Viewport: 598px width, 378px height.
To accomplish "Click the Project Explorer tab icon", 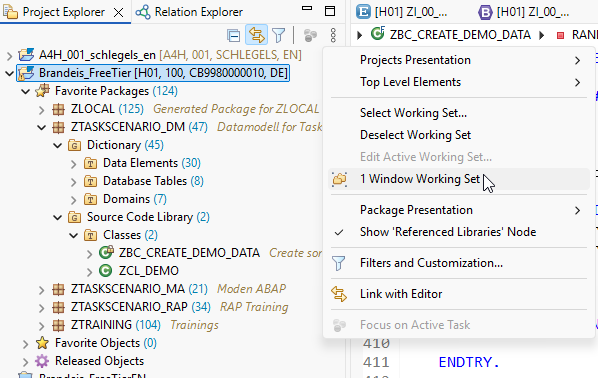I will [10, 12].
